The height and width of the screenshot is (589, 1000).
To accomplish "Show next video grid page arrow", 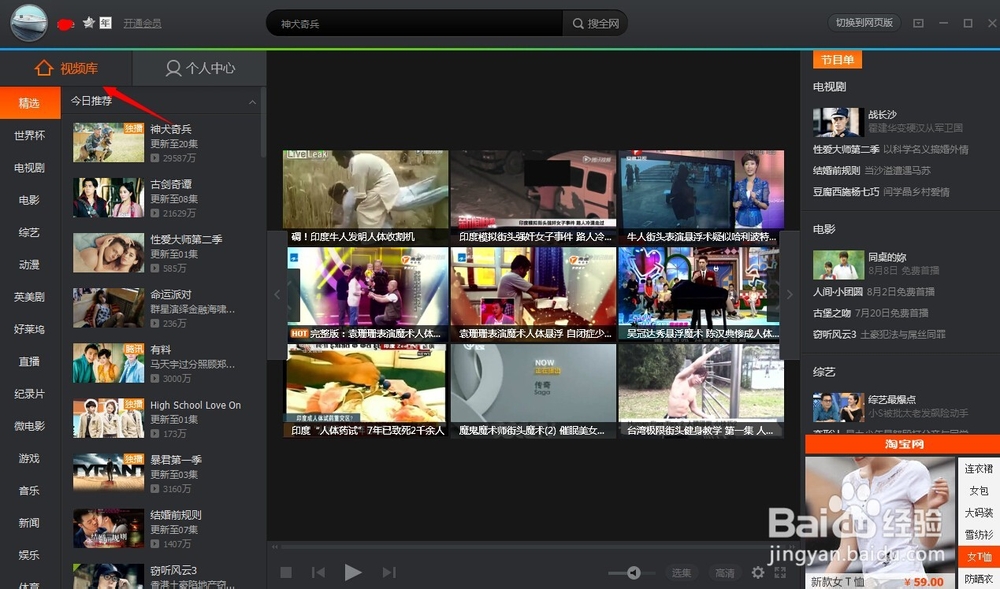I will pos(790,294).
